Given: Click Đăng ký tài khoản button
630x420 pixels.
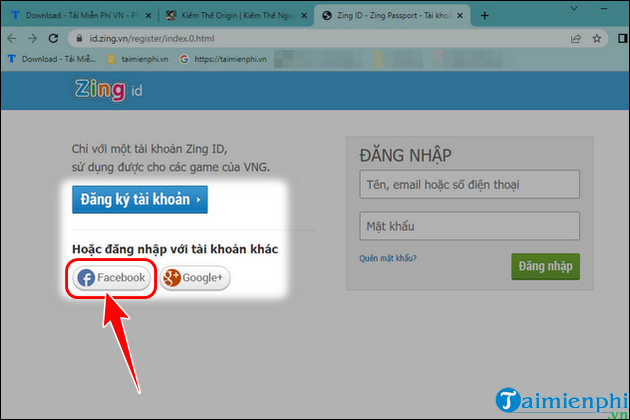Looking at the screenshot, I should pos(140,199).
